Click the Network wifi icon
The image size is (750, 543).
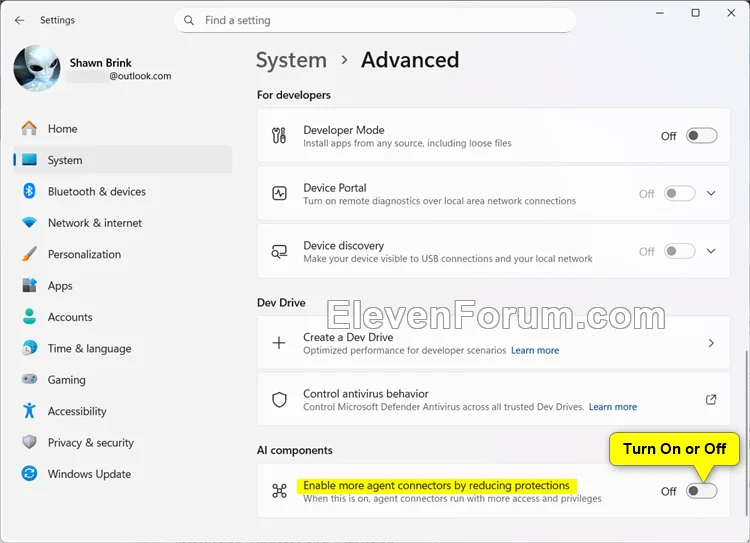(x=29, y=223)
